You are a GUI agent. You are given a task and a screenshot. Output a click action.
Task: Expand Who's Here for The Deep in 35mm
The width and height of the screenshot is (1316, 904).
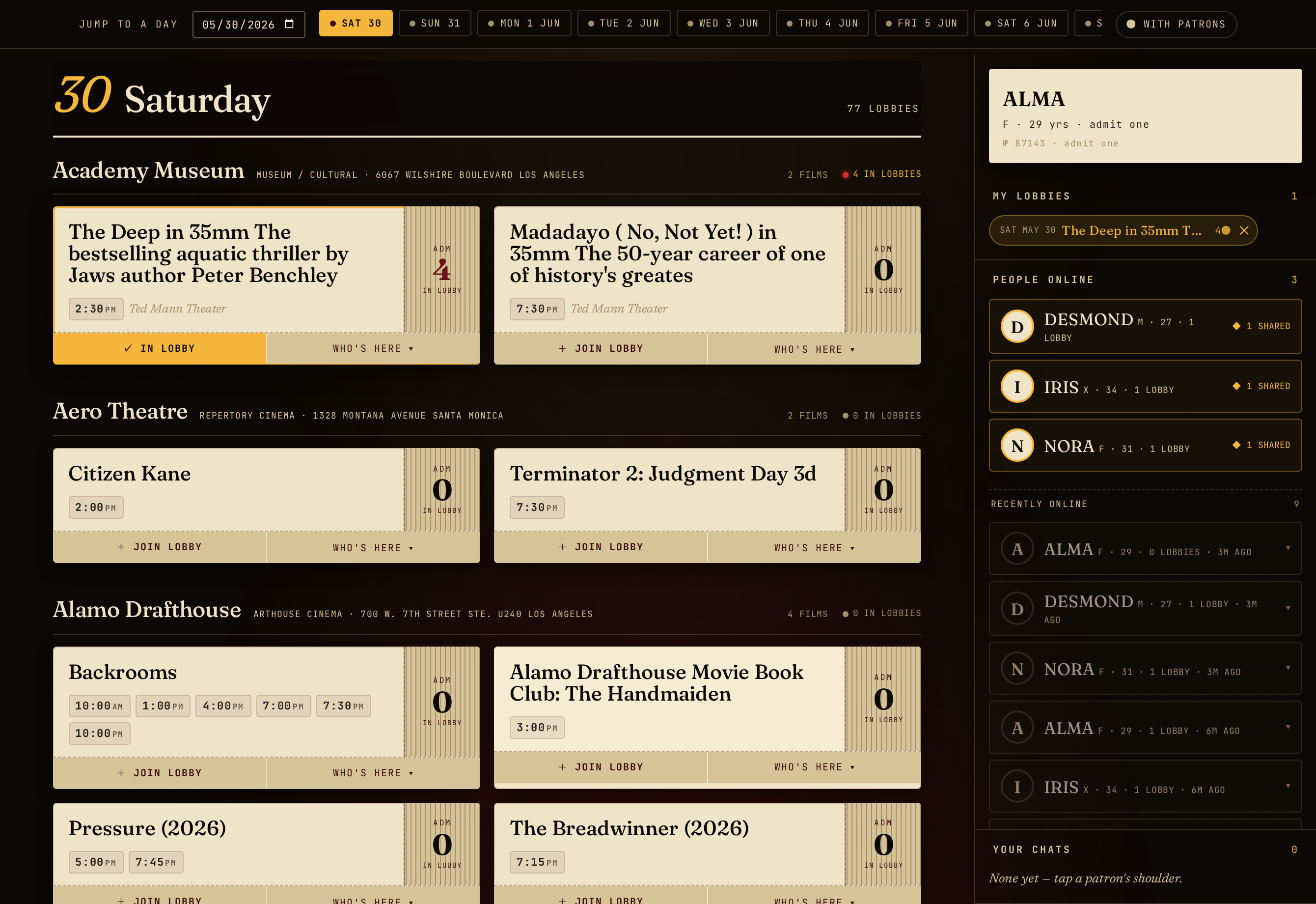pos(373,348)
